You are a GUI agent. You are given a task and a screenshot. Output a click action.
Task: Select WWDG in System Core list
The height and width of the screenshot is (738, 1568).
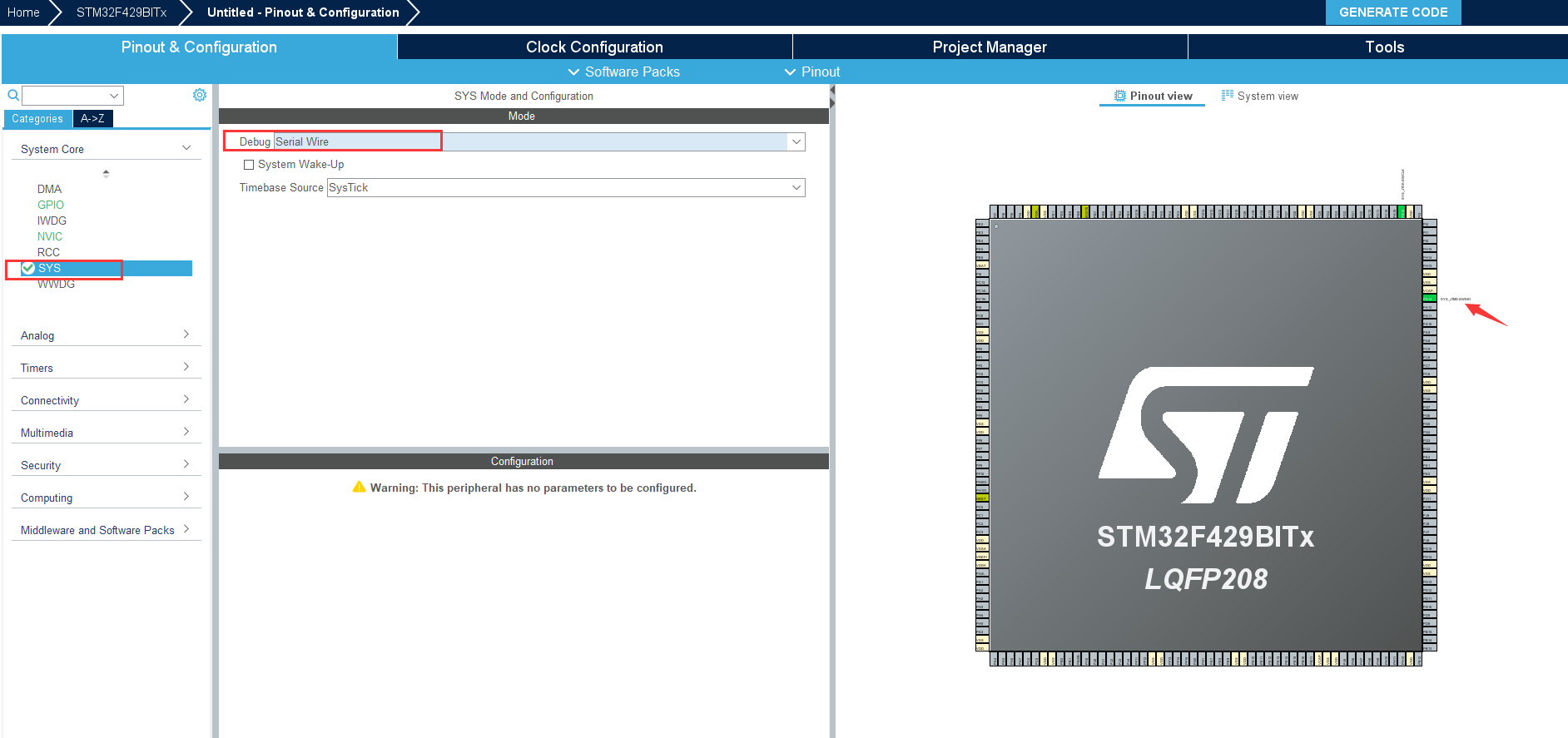click(56, 284)
